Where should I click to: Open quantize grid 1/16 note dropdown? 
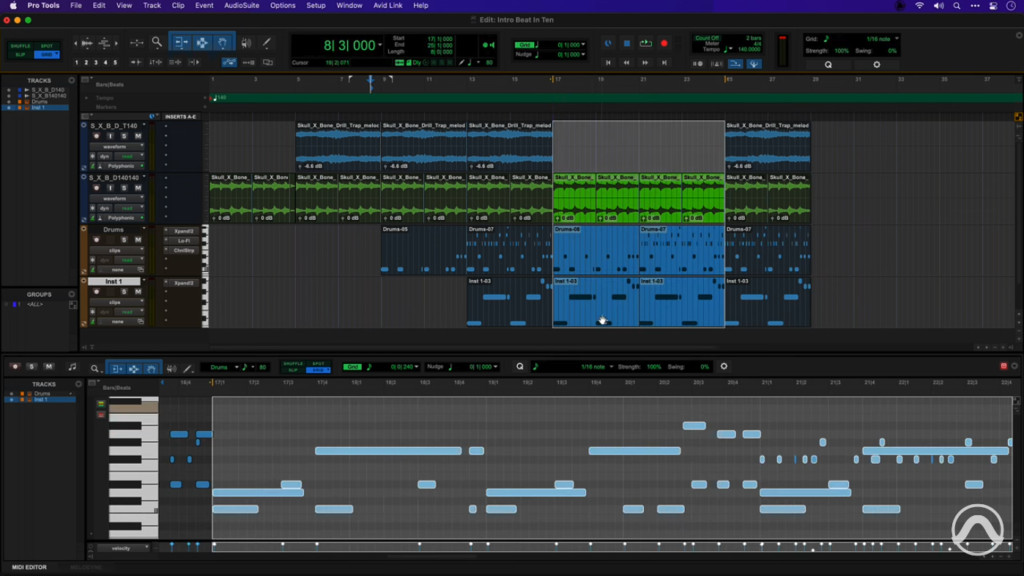click(x=897, y=39)
